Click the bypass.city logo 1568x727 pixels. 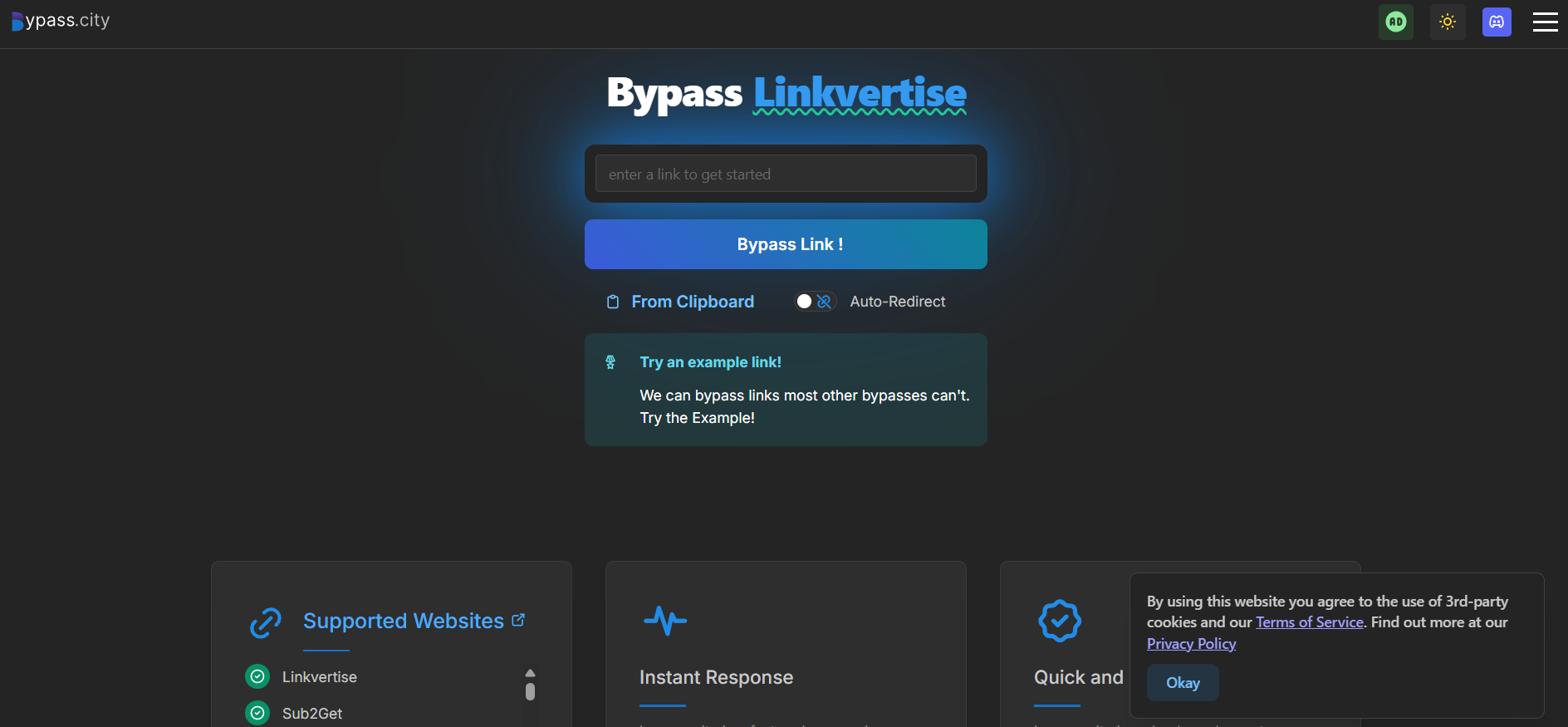tap(61, 21)
